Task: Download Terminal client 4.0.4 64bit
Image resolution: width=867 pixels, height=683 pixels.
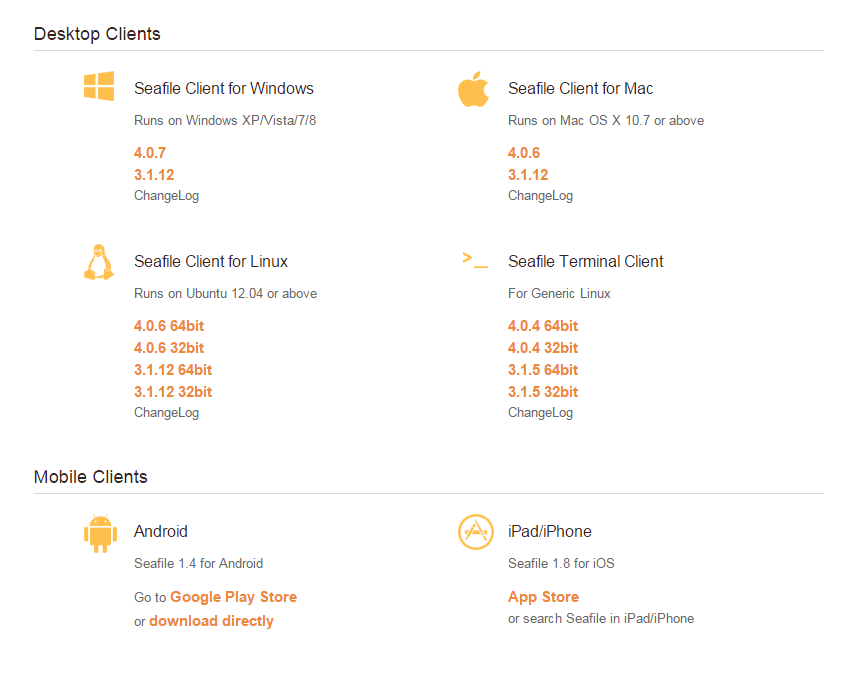Action: [x=543, y=326]
